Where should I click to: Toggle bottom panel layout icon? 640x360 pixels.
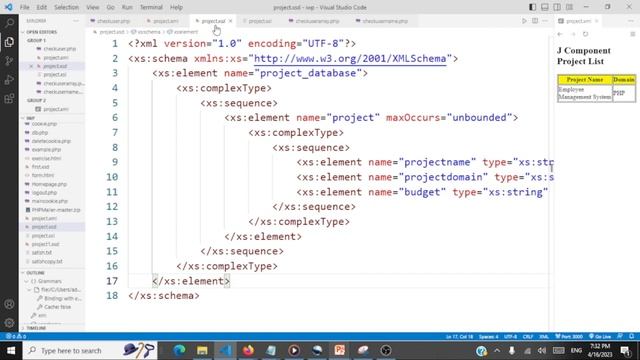click(x=545, y=7)
